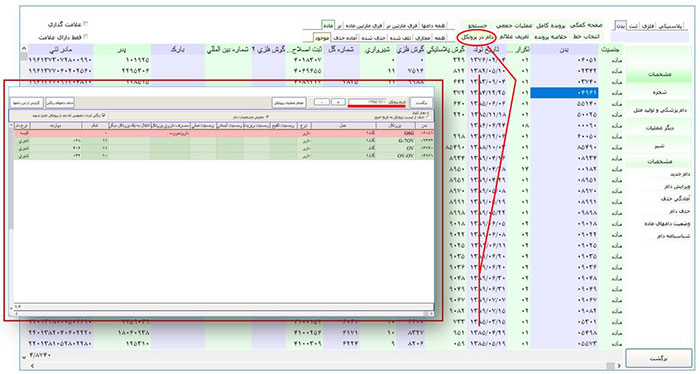Click the برگشت button at bottom right
Image resolution: width=700 pixels, height=374 pixels.
coord(659,359)
